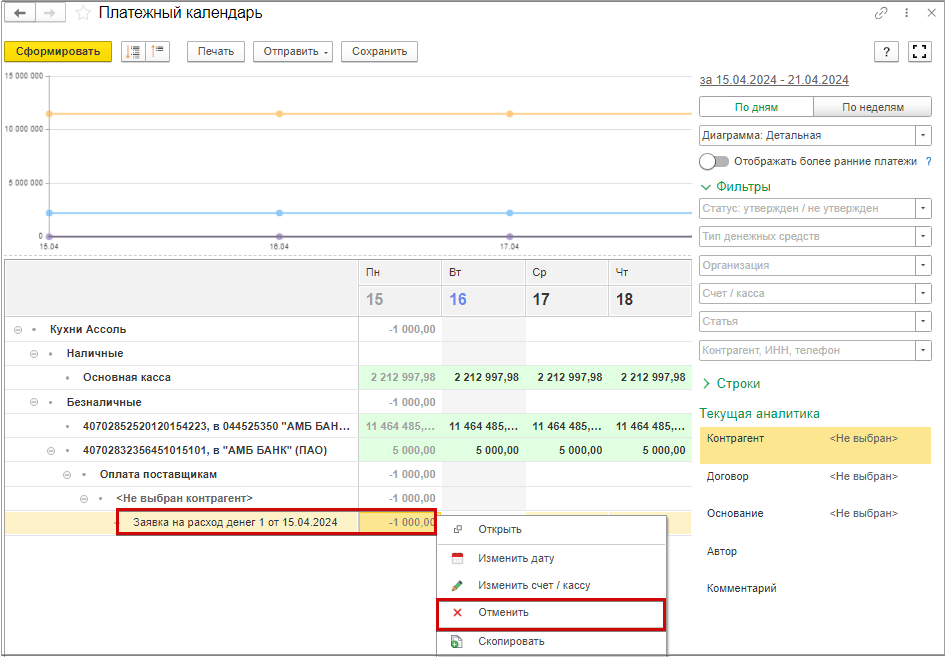Select the По дням view
This screenshot has width=949, height=657.
[x=756, y=107]
